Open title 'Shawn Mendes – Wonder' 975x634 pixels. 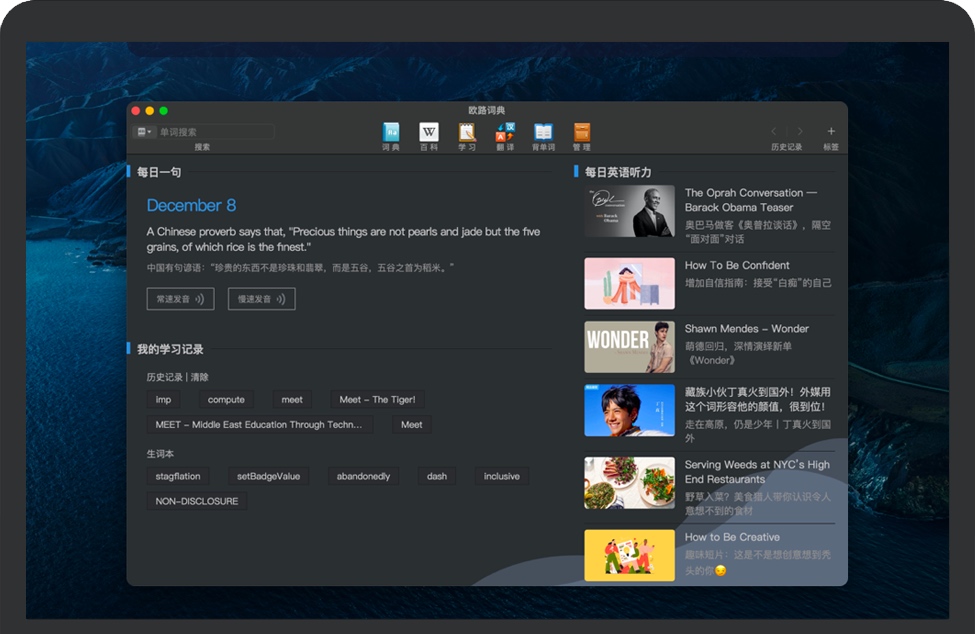pos(747,329)
